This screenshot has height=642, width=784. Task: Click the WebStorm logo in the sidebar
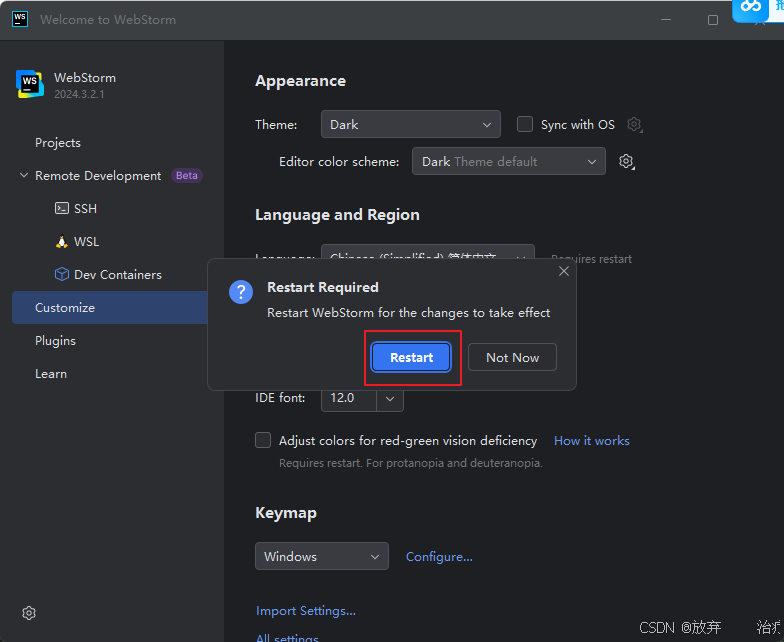pos(30,84)
